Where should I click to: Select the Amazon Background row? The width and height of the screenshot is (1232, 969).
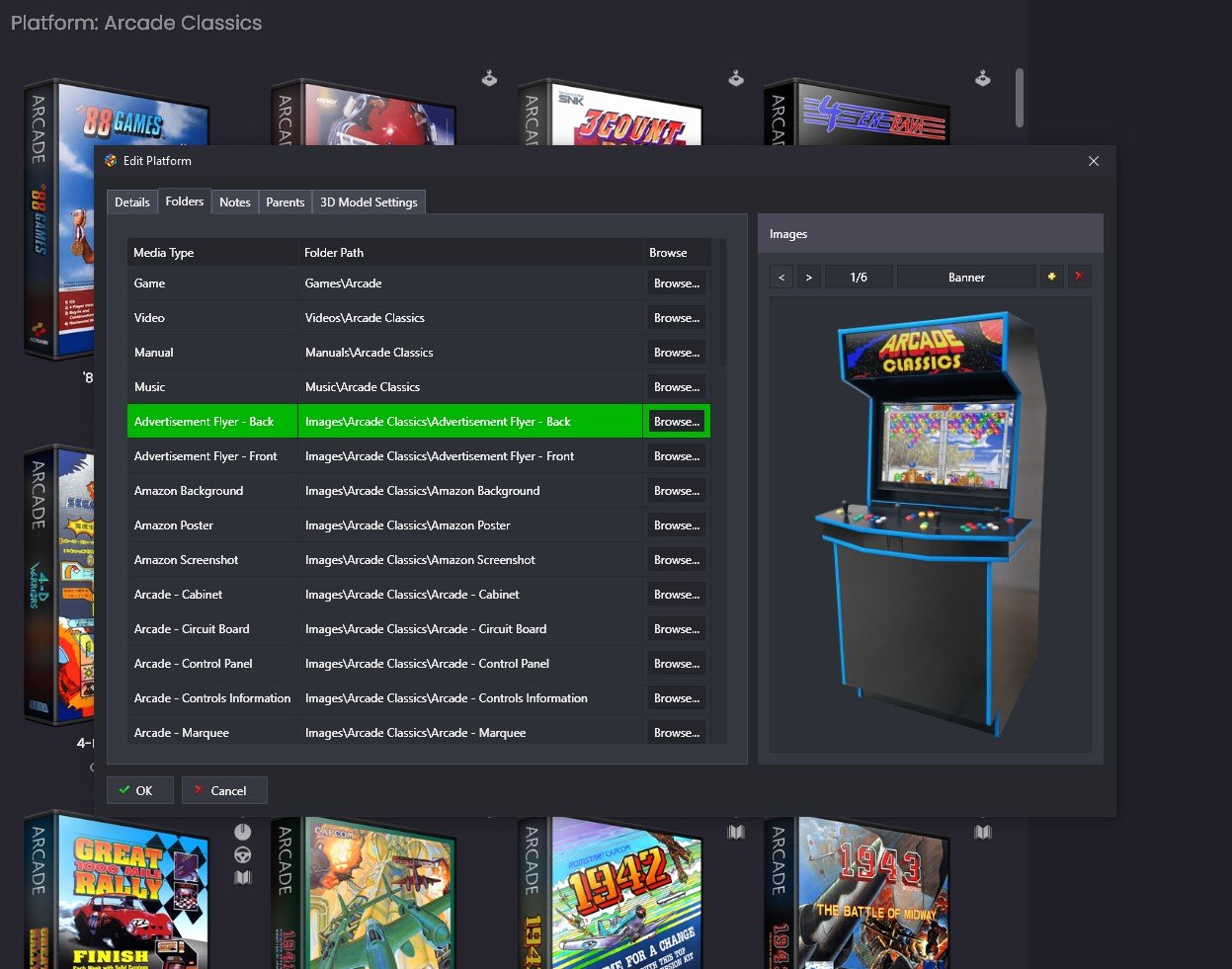click(419, 491)
